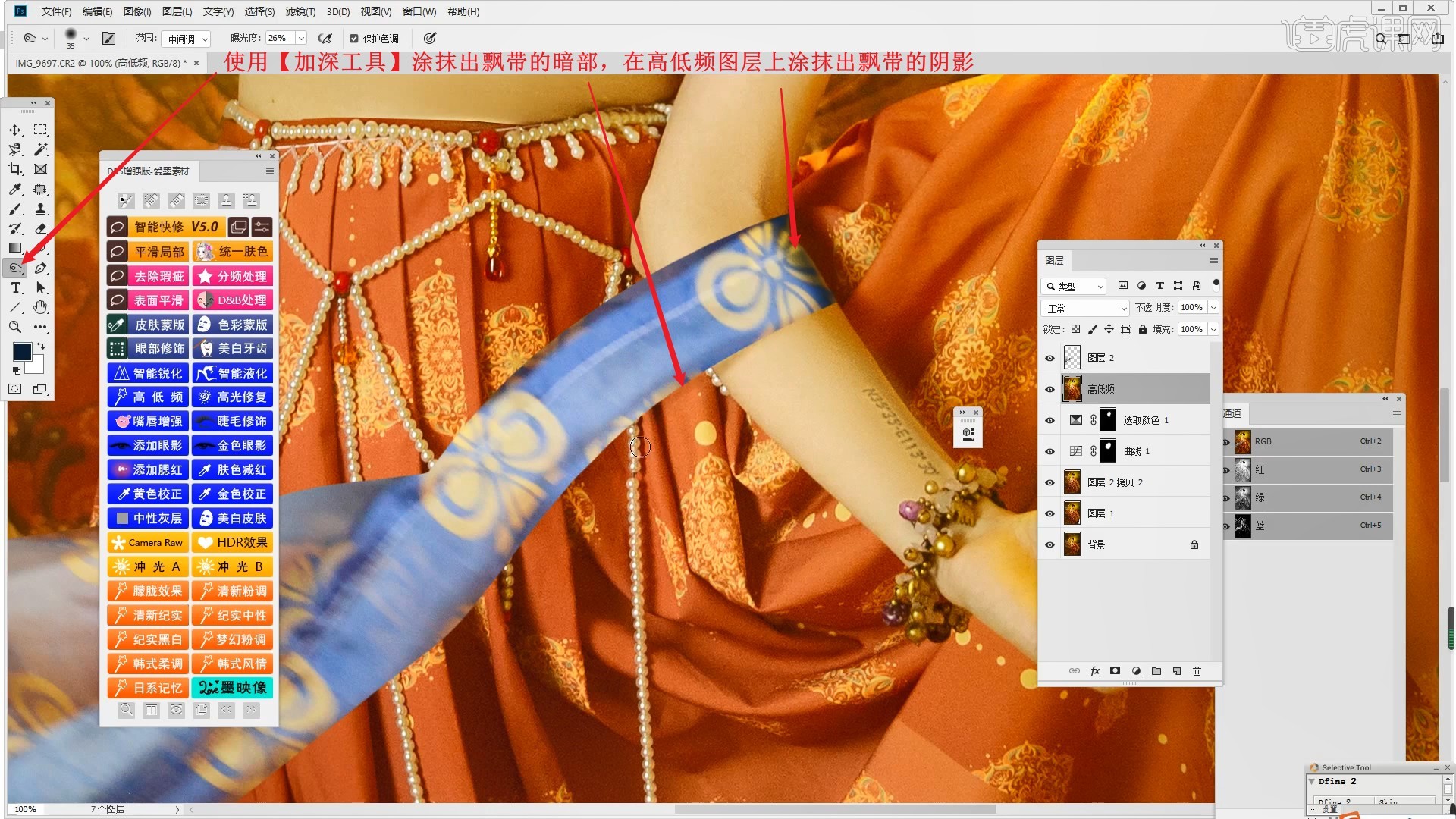Add a layer mask from panel bottom
Image resolution: width=1456 pixels, height=819 pixels.
[1115, 671]
